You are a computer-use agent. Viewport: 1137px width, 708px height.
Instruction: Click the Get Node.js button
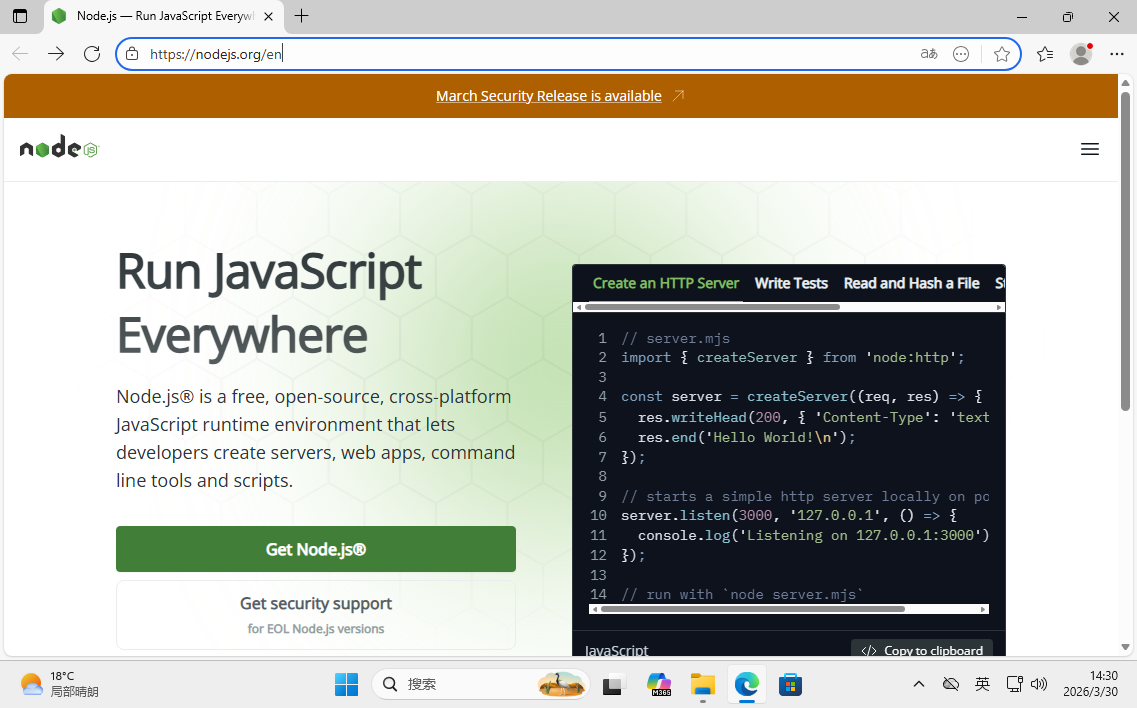click(315, 549)
